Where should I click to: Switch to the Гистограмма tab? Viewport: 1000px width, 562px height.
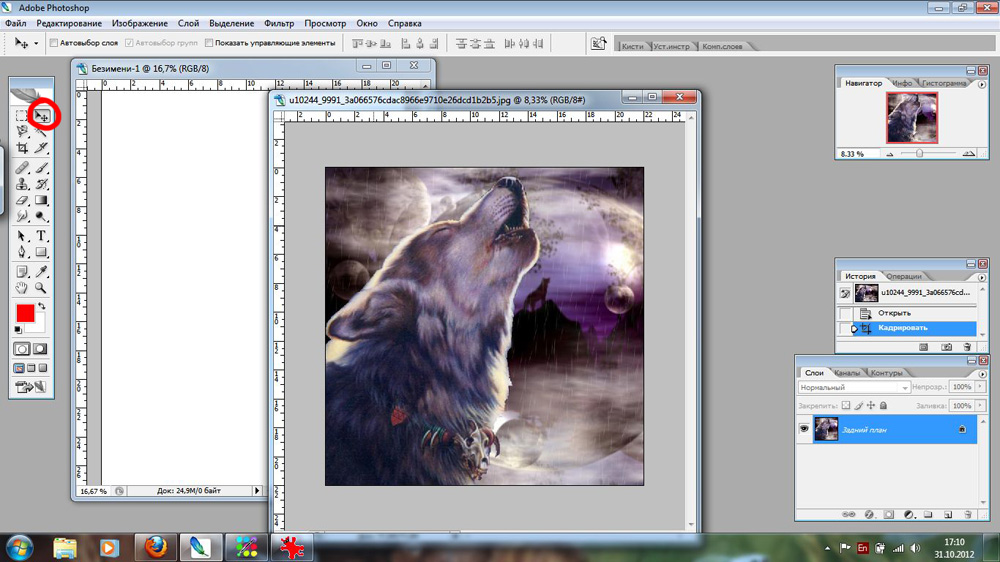click(x=944, y=83)
